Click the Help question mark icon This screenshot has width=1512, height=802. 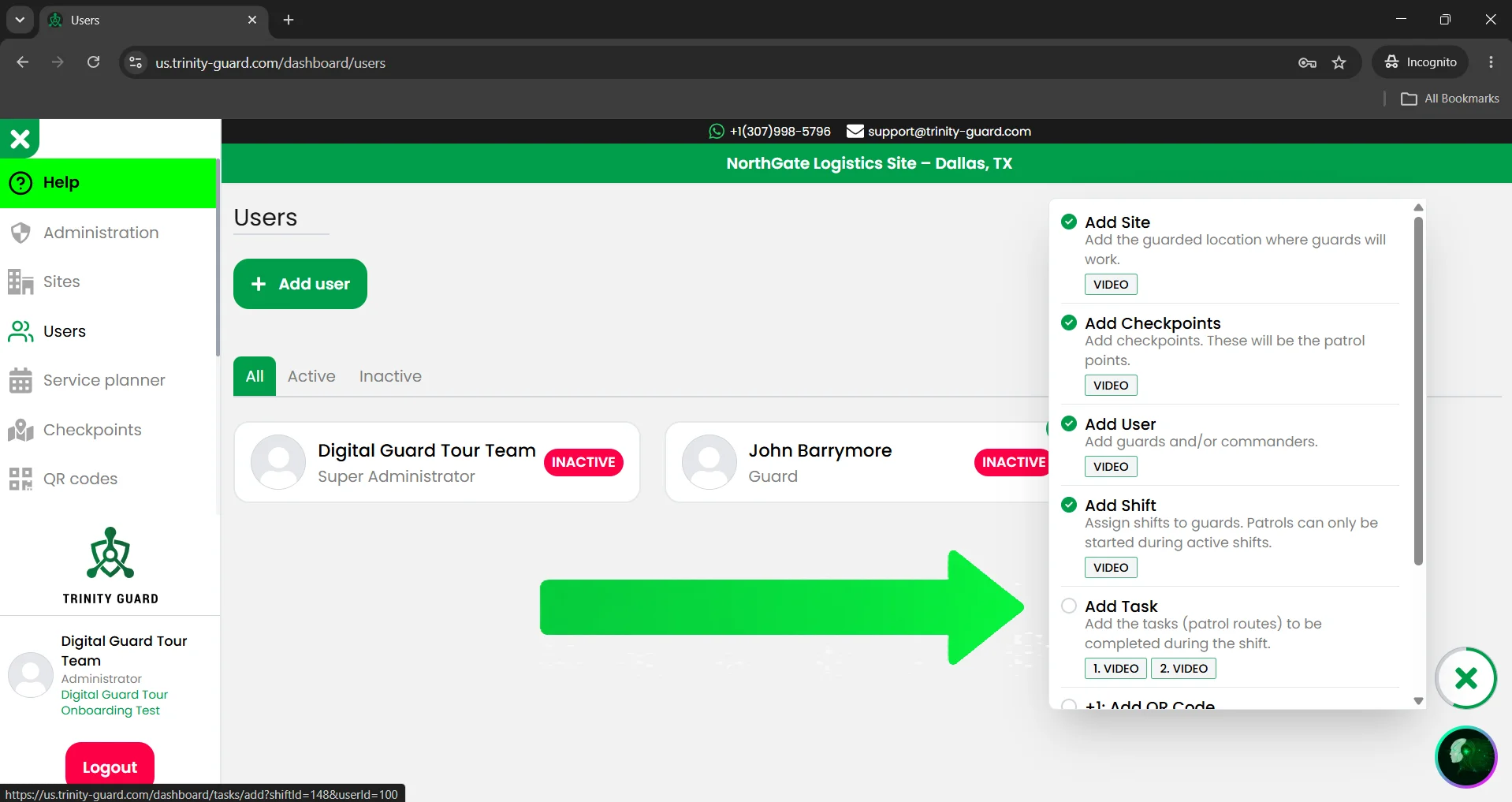20,183
